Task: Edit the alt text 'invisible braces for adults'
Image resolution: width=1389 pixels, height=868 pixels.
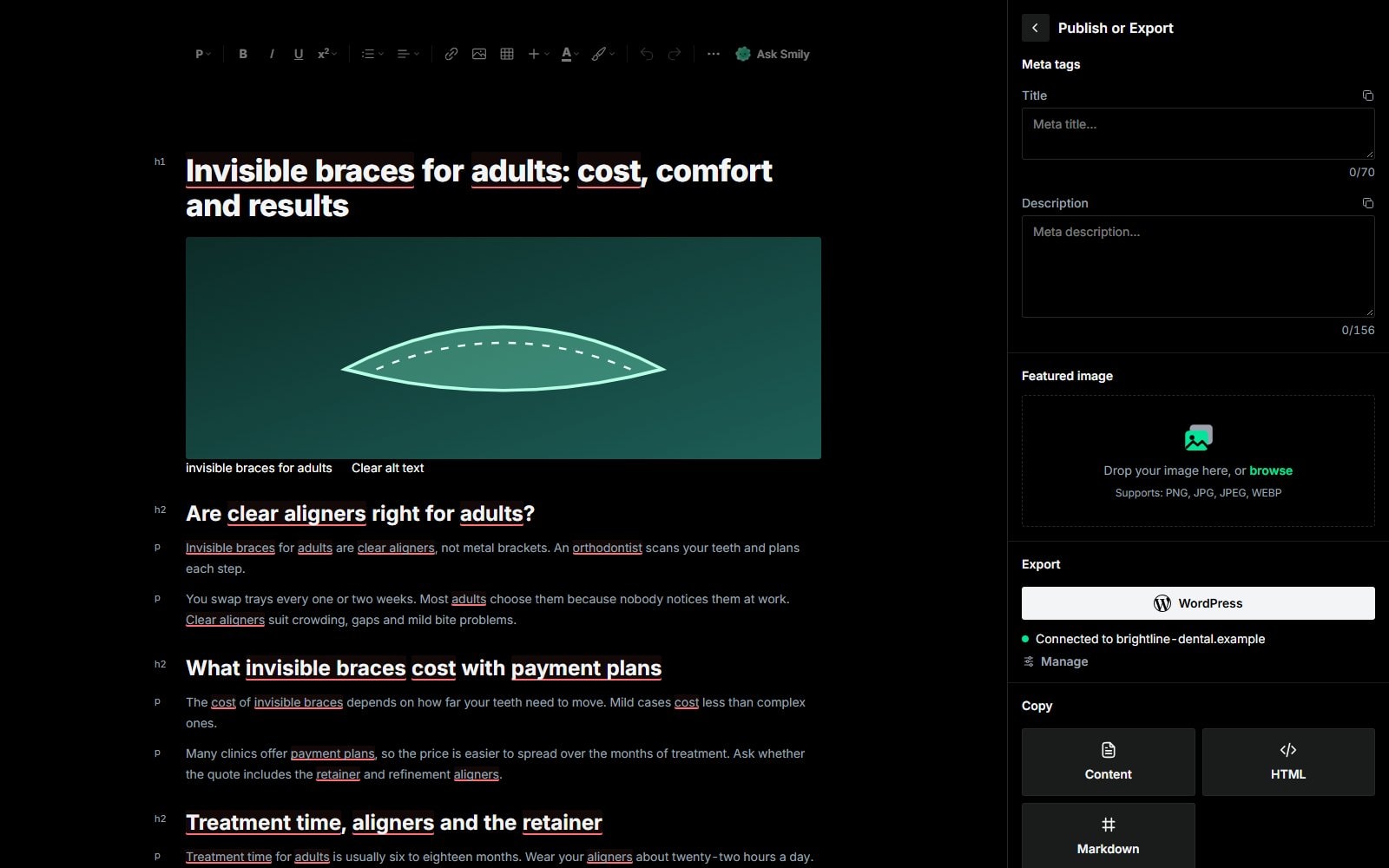Action: [x=259, y=468]
